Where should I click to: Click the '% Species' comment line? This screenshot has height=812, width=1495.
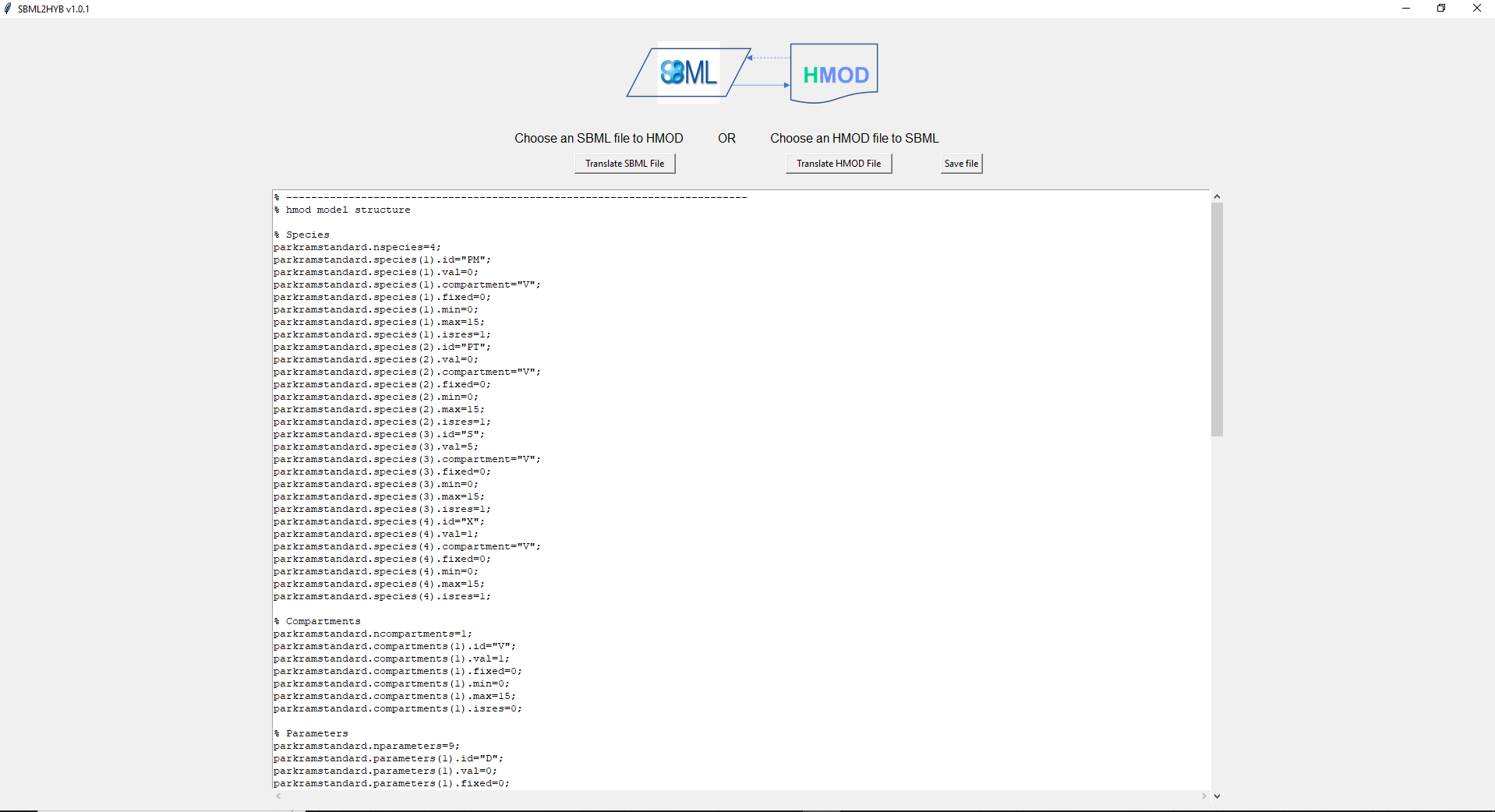[x=302, y=235]
